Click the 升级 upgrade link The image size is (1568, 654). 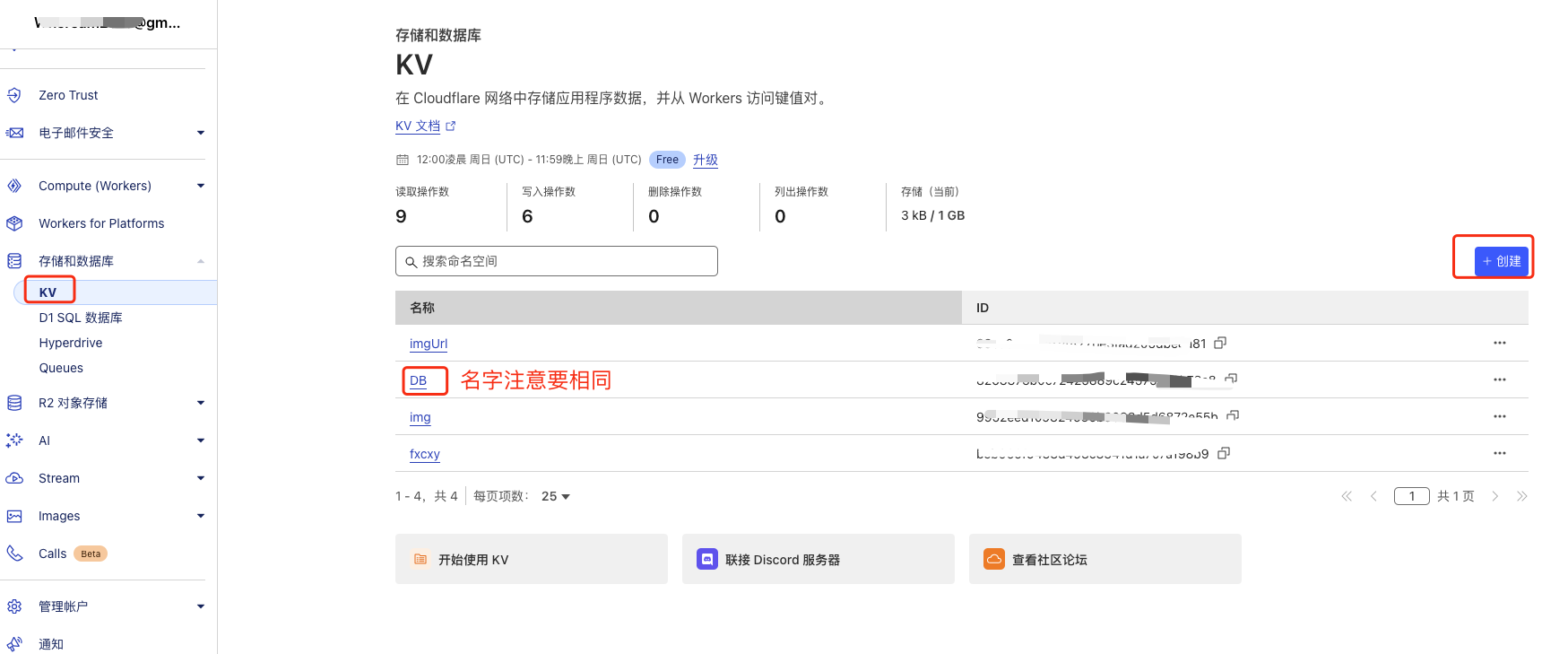coord(706,160)
